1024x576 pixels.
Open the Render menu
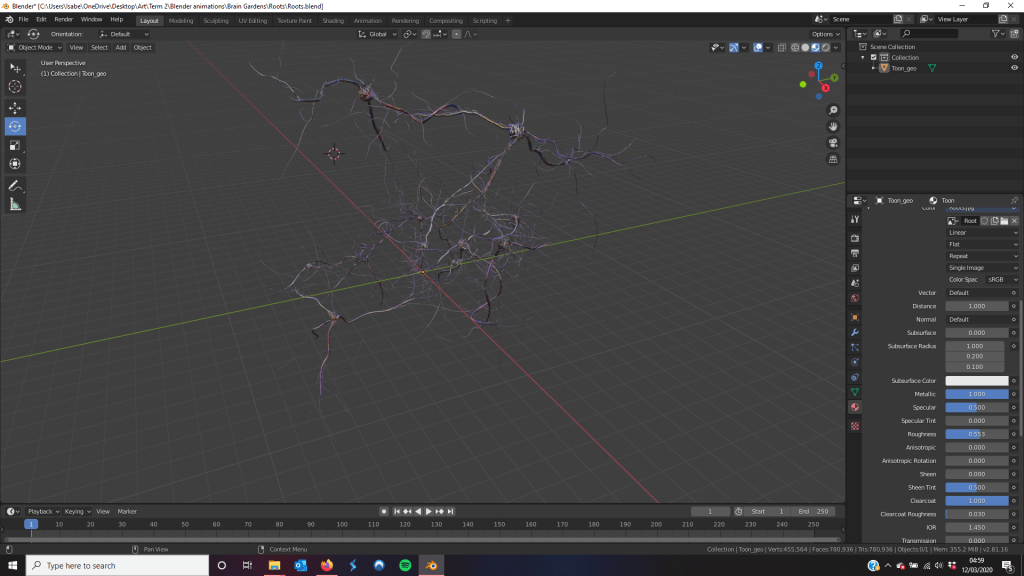[x=64, y=19]
